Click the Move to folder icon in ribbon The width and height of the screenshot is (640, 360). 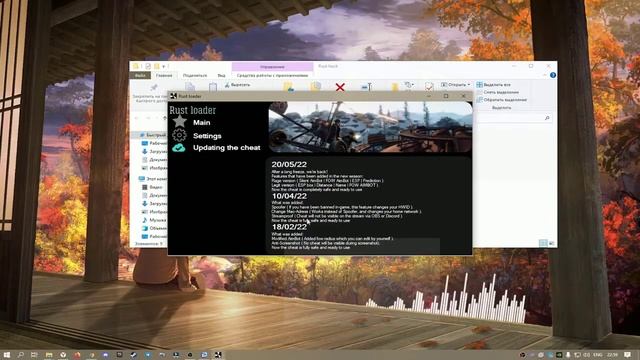289,87
